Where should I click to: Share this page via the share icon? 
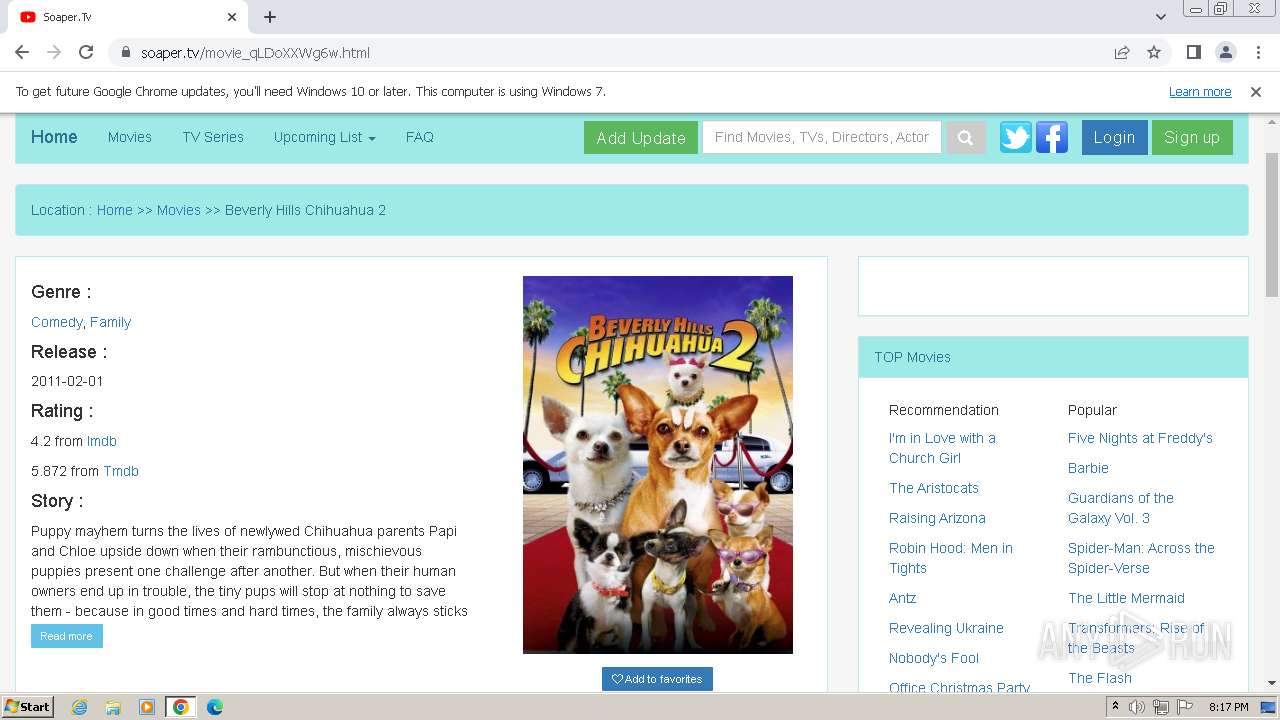pos(1122,53)
